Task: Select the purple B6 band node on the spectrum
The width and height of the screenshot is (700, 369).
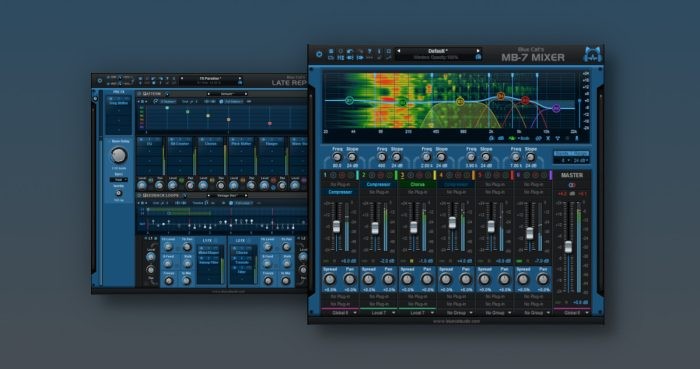Action: point(556,108)
